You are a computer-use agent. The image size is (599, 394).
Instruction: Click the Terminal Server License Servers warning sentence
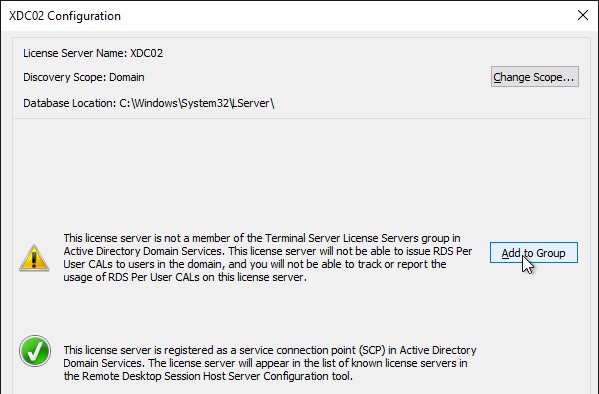point(262,238)
